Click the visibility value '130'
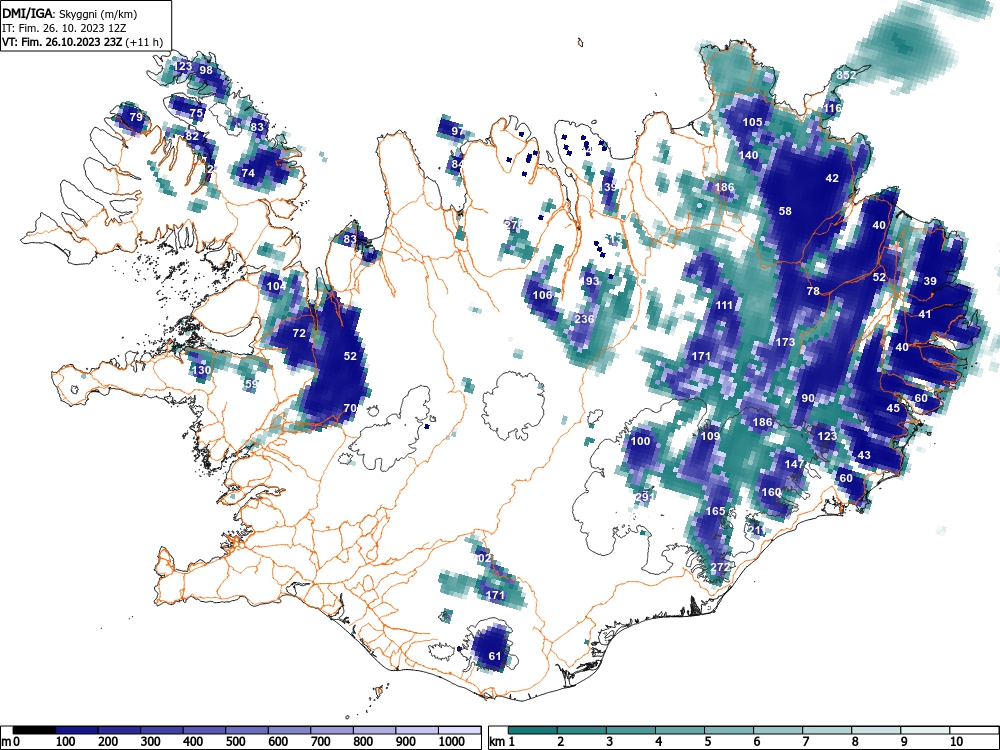The image size is (1000, 750). [201, 370]
